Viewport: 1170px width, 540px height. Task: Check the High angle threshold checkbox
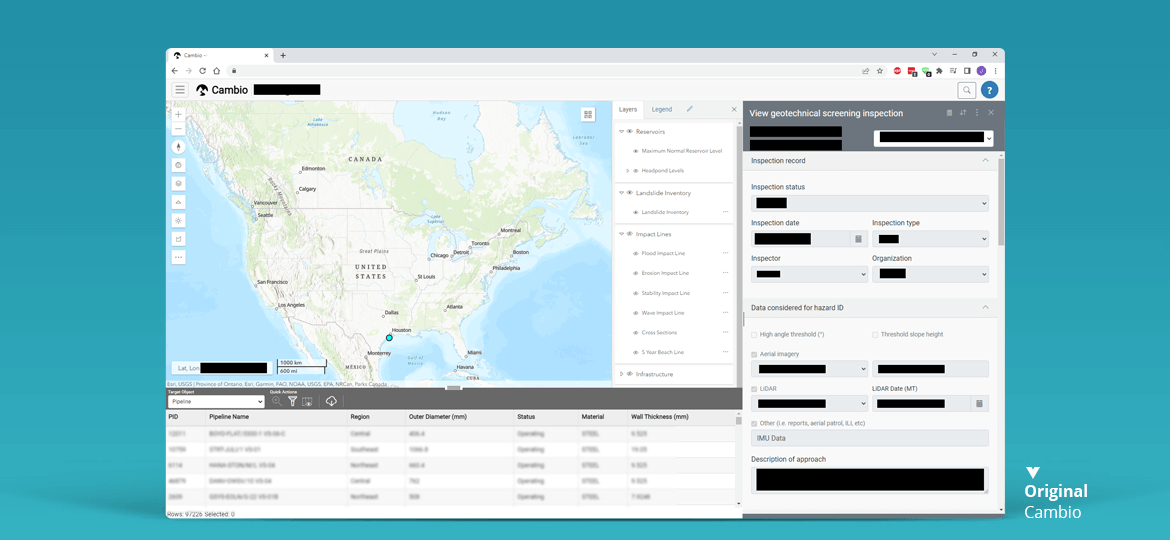pyautogui.click(x=754, y=334)
